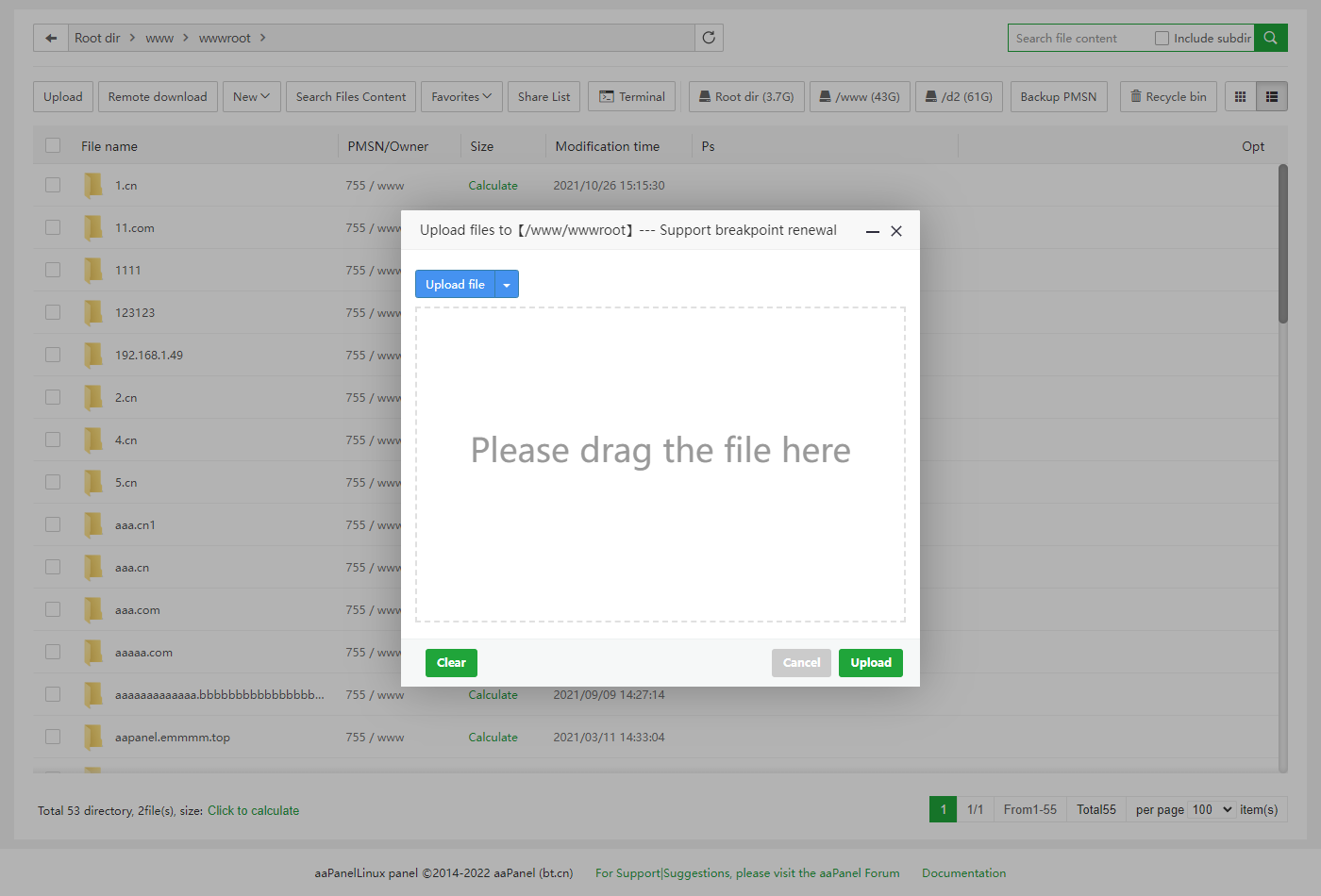Screen dimensions: 1321x896
Task: Enable the Include subdir checkbox
Action: [1162, 39]
